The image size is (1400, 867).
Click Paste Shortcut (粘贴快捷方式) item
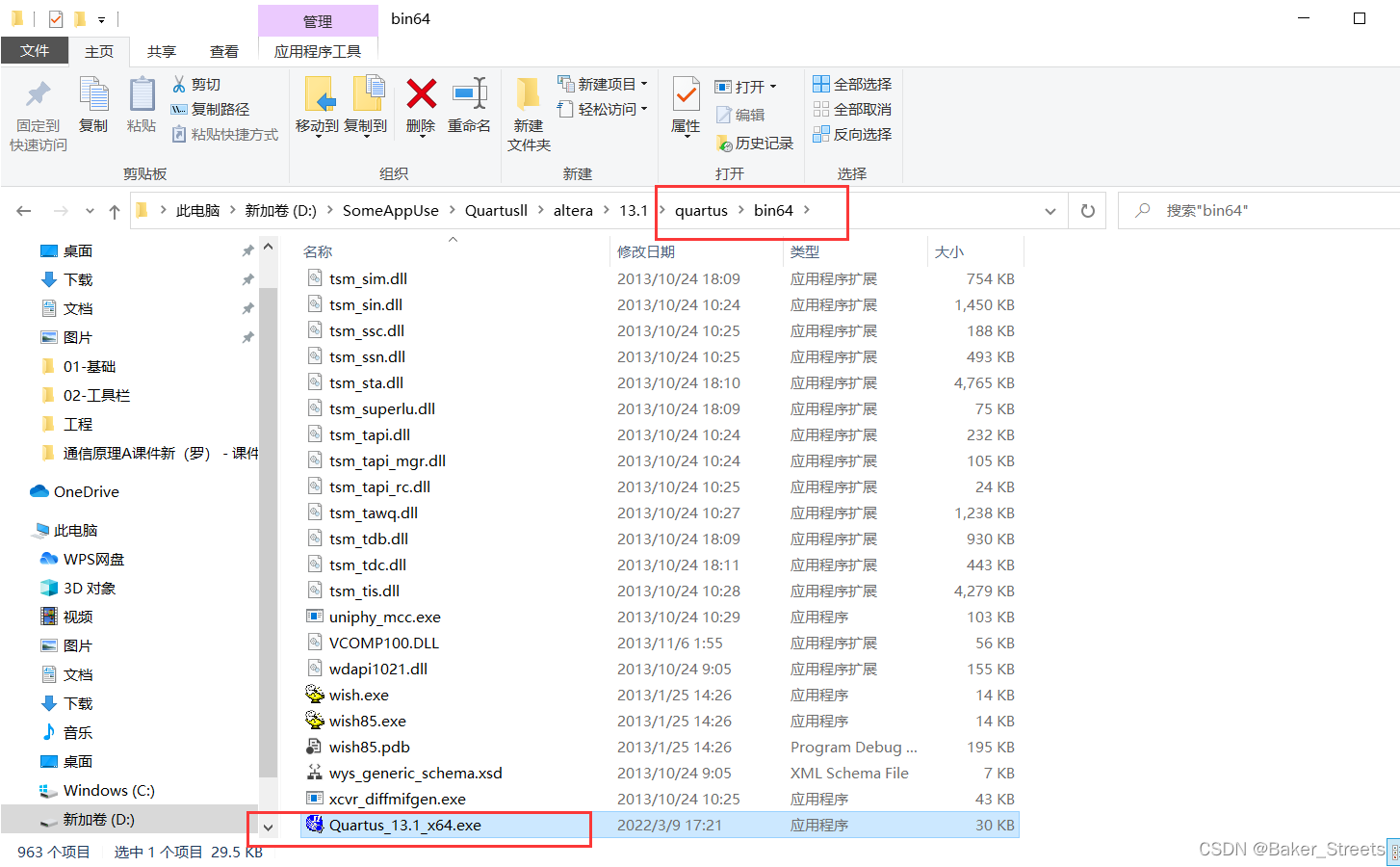[225, 134]
